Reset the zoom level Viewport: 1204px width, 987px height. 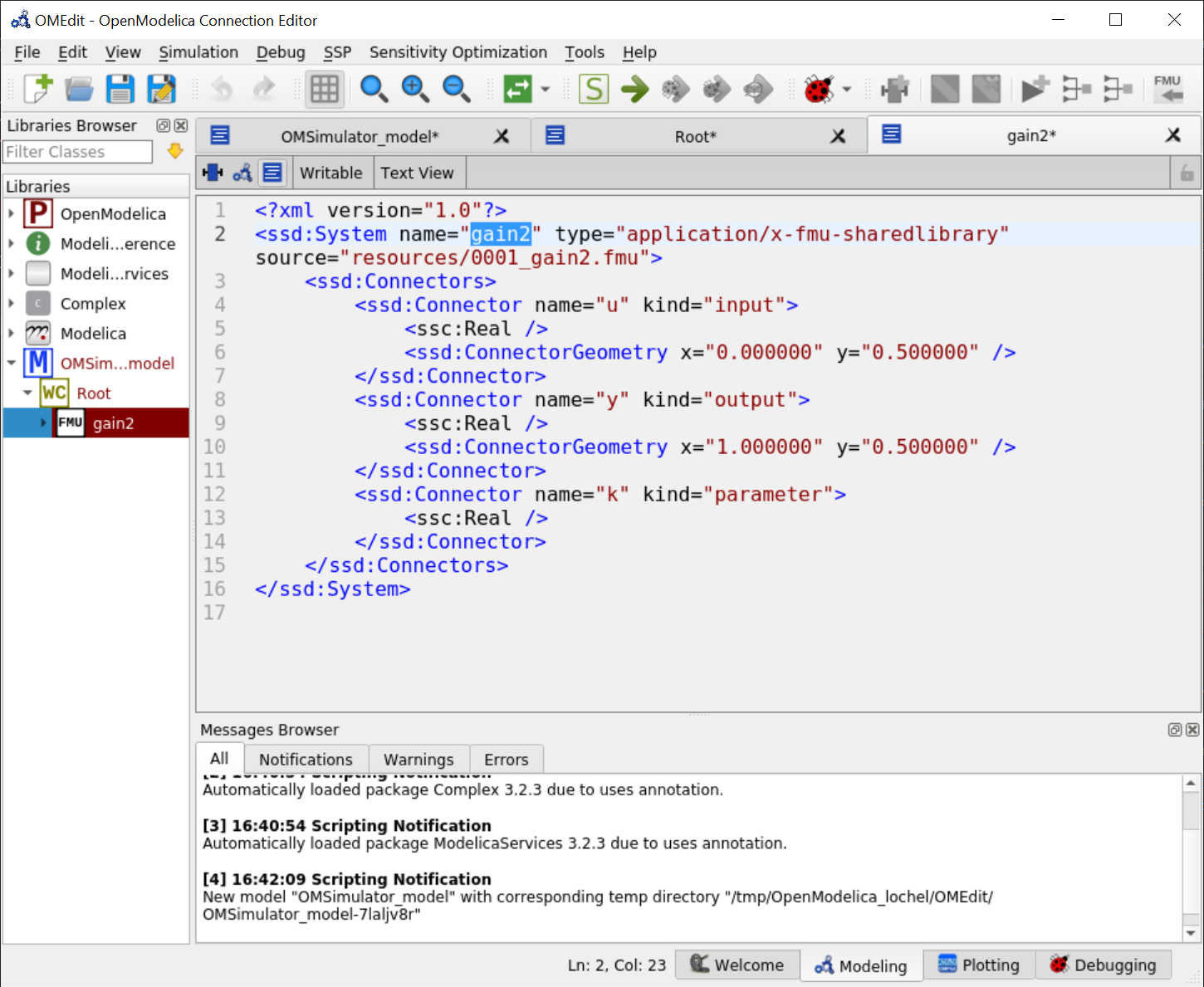(374, 89)
